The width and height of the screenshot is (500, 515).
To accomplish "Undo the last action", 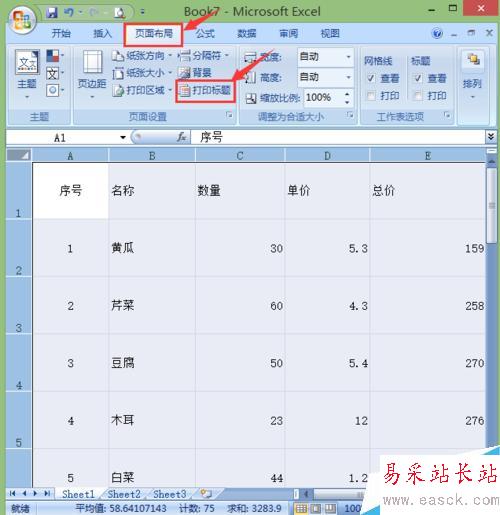I will (x=69, y=13).
